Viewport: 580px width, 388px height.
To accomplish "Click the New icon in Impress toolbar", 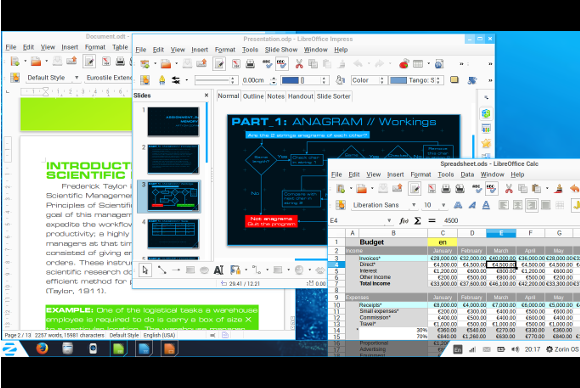I will (145, 64).
